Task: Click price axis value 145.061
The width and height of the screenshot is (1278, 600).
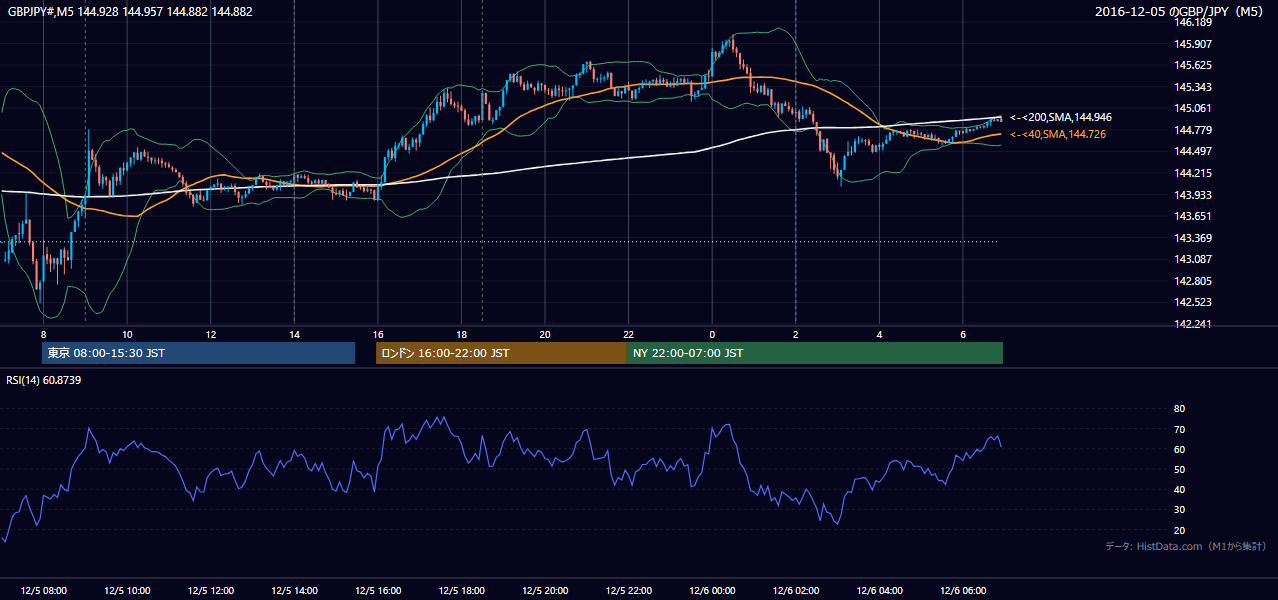Action: point(1192,108)
